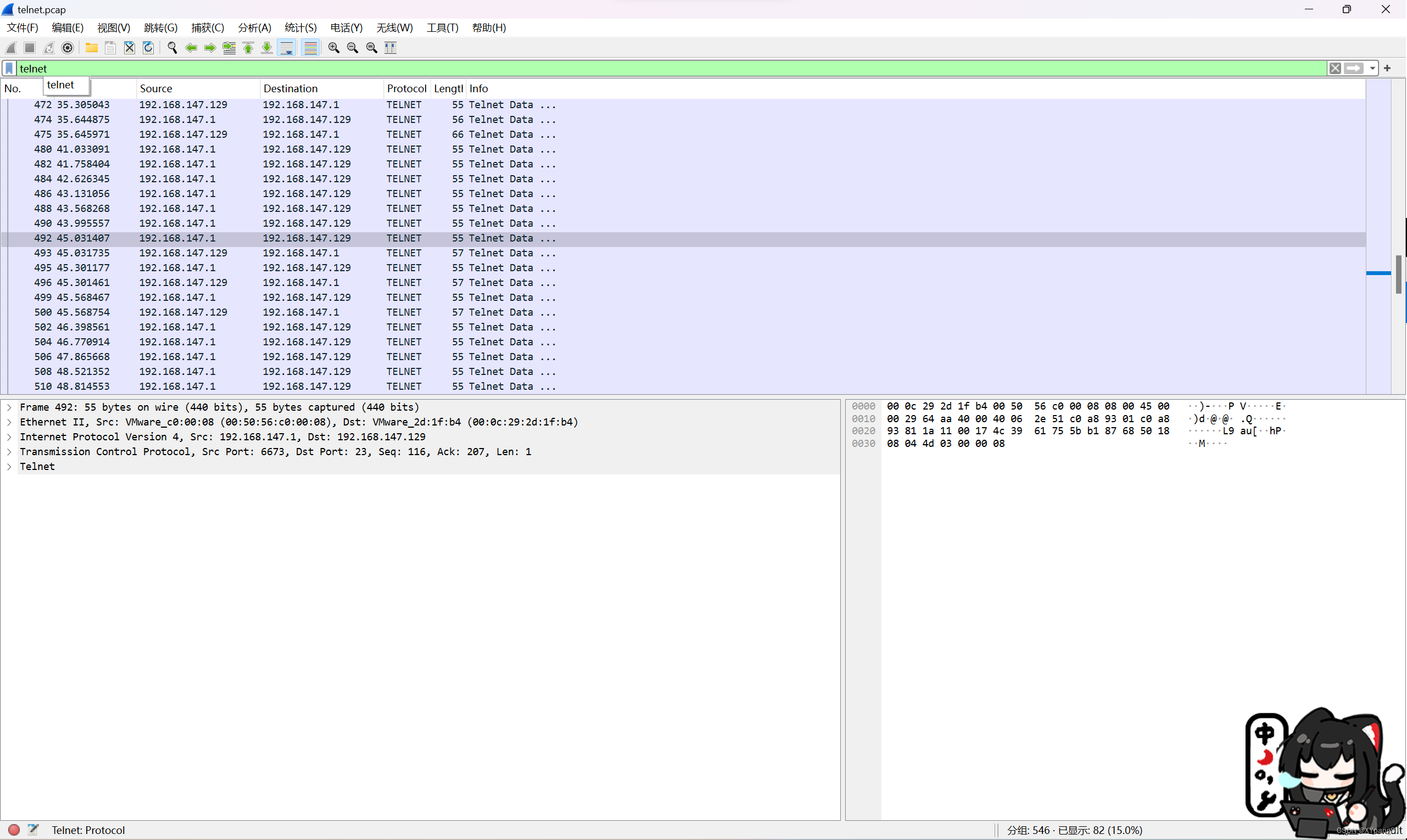Open a capture file with the folder icon

(x=91, y=48)
